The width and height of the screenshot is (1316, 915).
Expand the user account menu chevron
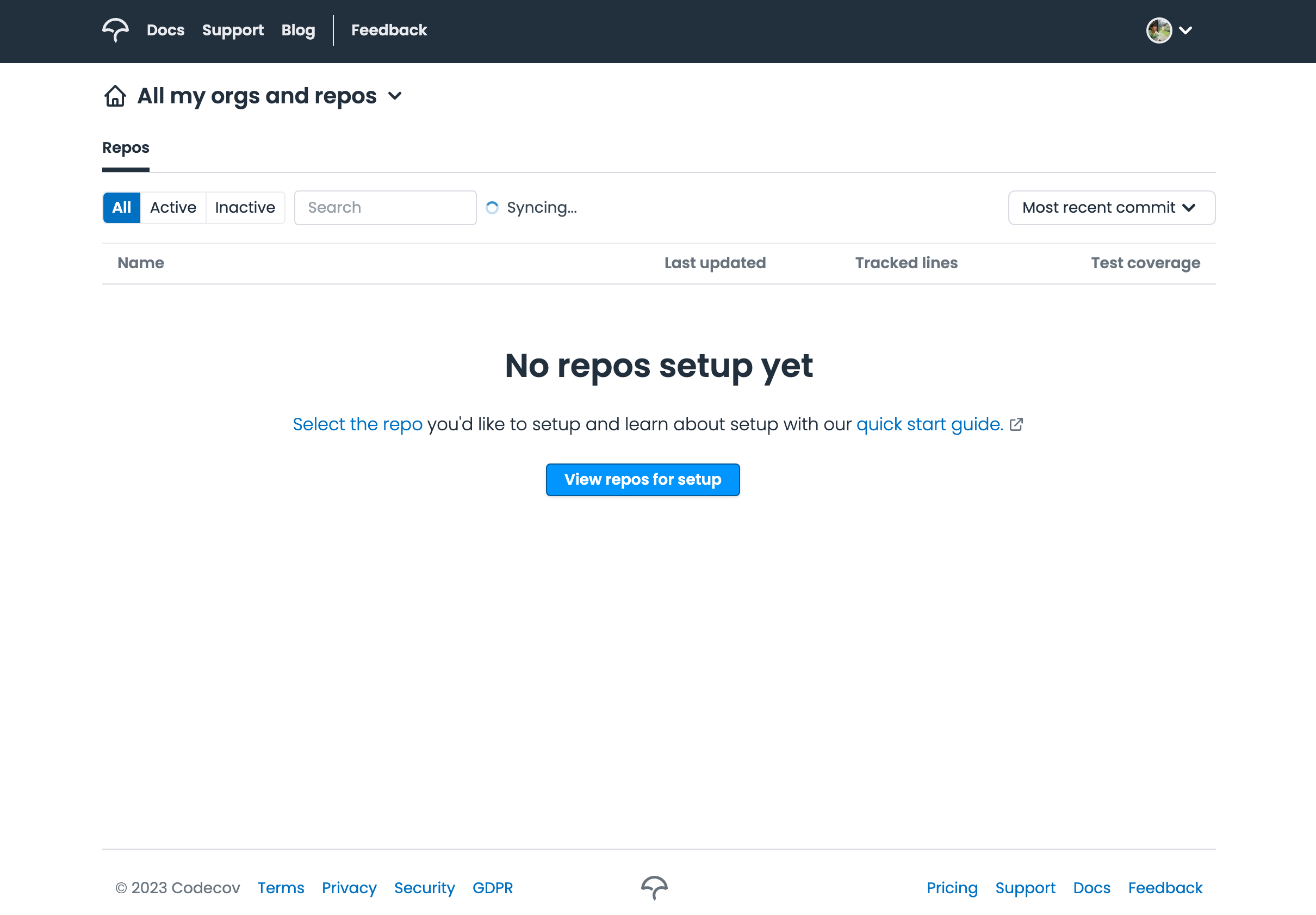click(x=1186, y=30)
